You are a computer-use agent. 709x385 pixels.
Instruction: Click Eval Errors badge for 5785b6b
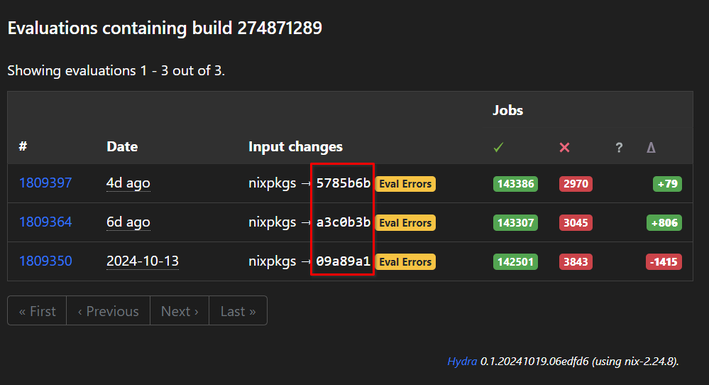click(406, 184)
